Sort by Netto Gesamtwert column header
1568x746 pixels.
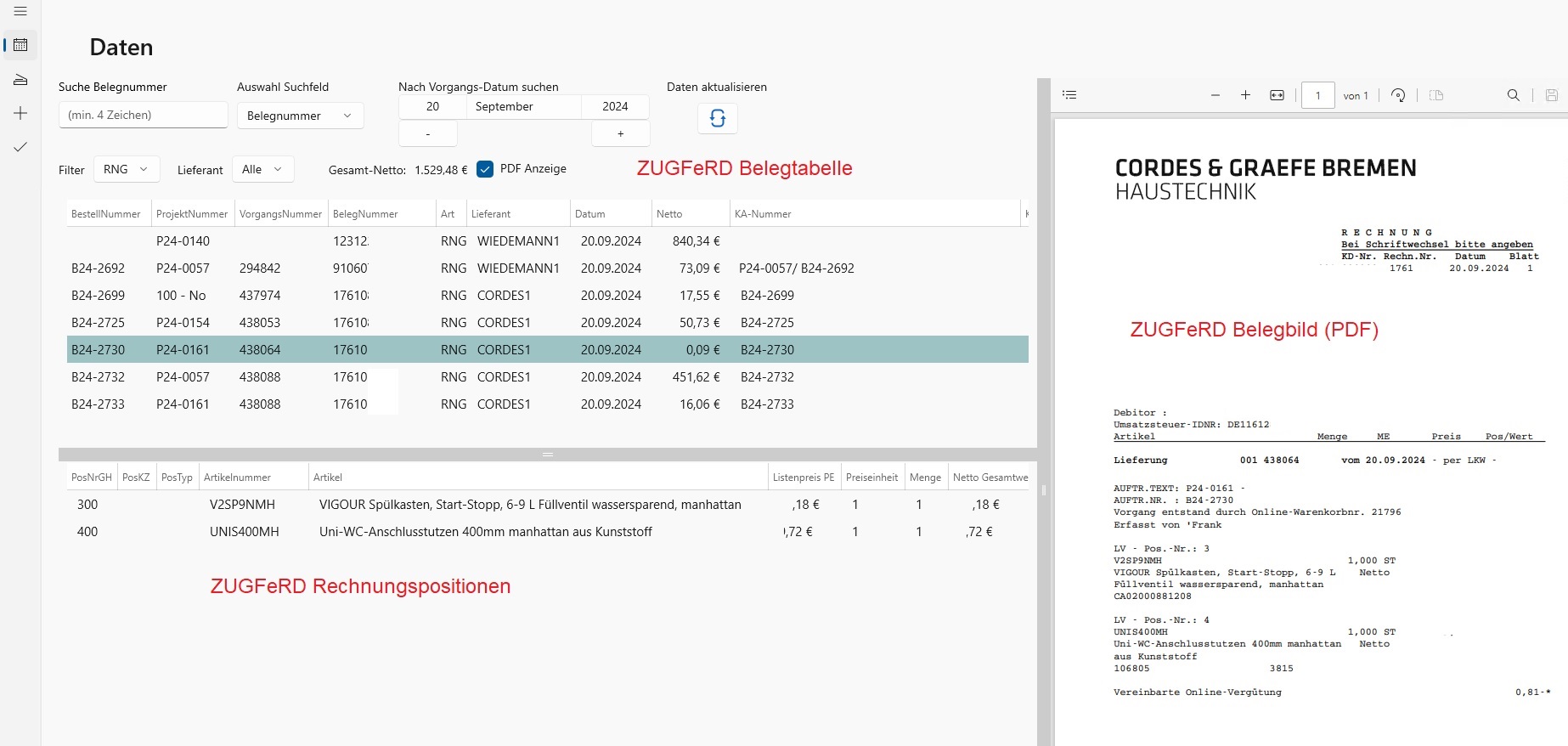click(990, 478)
